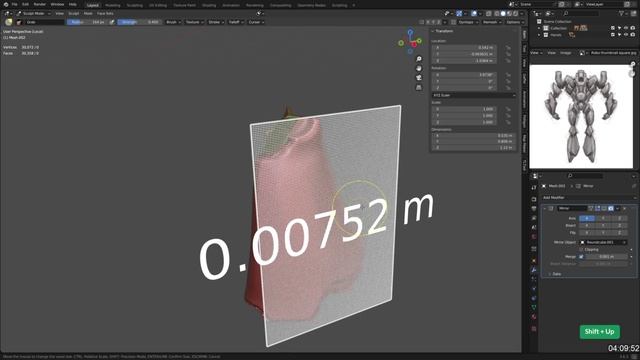Enable the Clipping checkbox

[581, 249]
